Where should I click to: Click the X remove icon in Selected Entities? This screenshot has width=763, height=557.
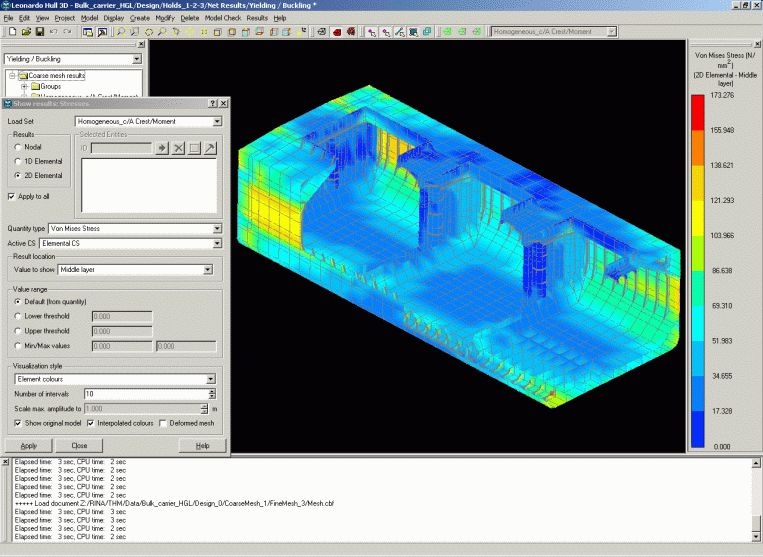tap(178, 148)
